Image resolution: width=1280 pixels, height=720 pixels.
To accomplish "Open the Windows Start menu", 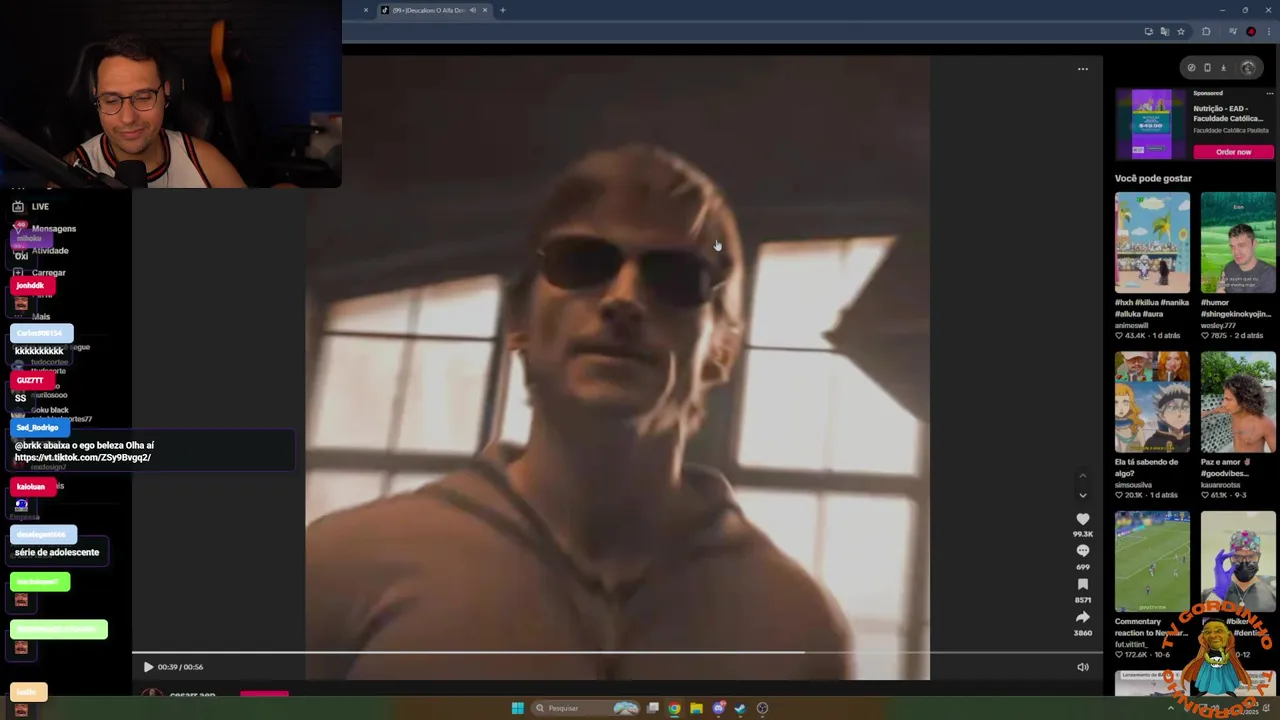I will point(517,708).
